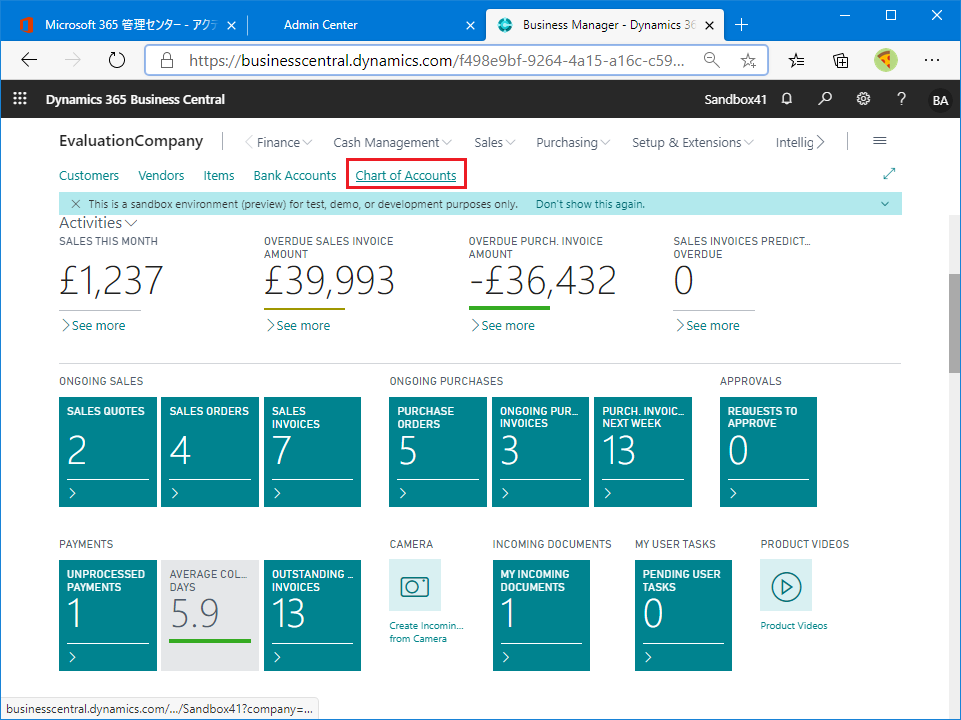Open the BA user account avatar
The width and height of the screenshot is (961, 720).
tap(940, 100)
